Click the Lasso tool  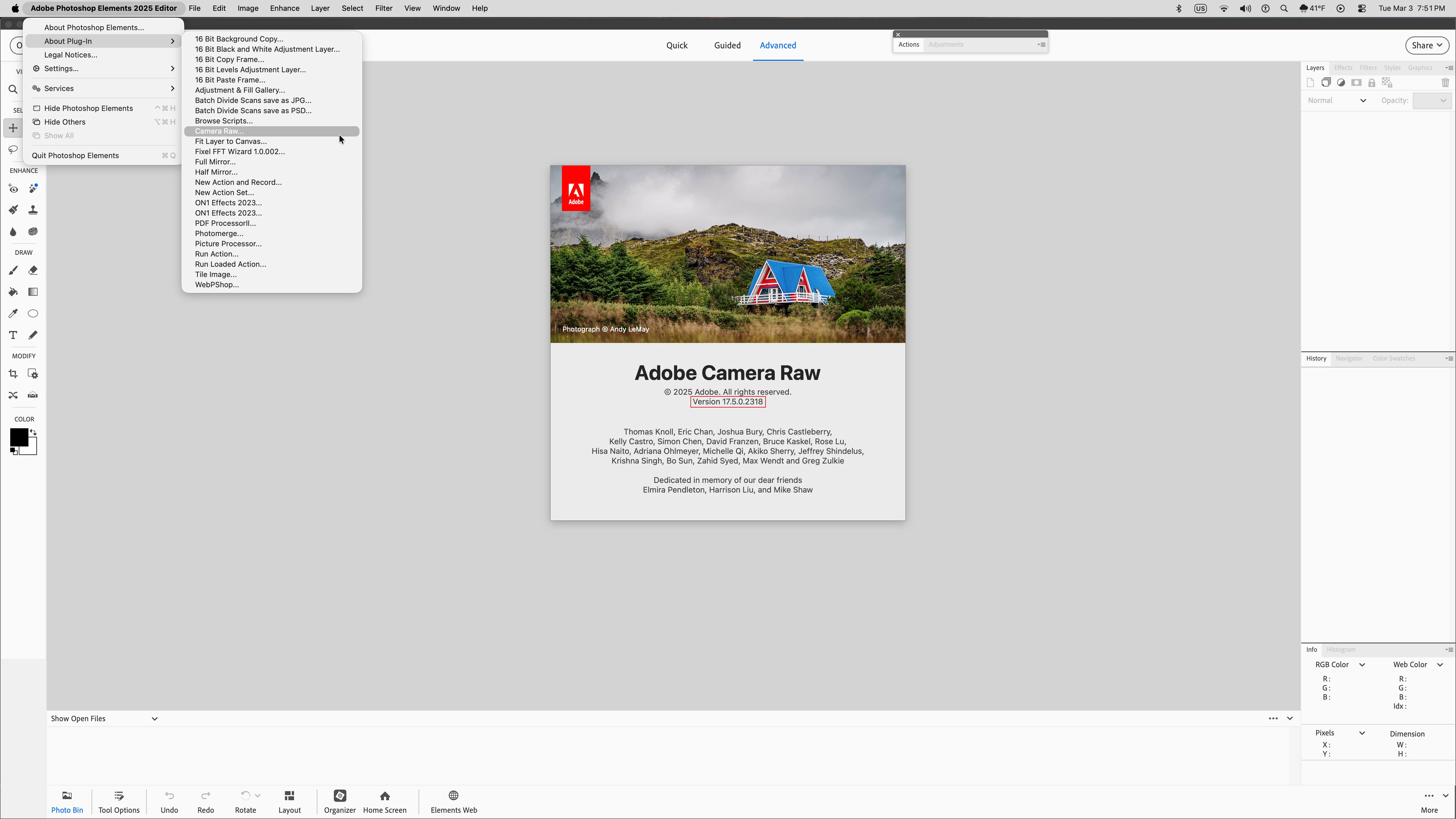[x=13, y=150]
